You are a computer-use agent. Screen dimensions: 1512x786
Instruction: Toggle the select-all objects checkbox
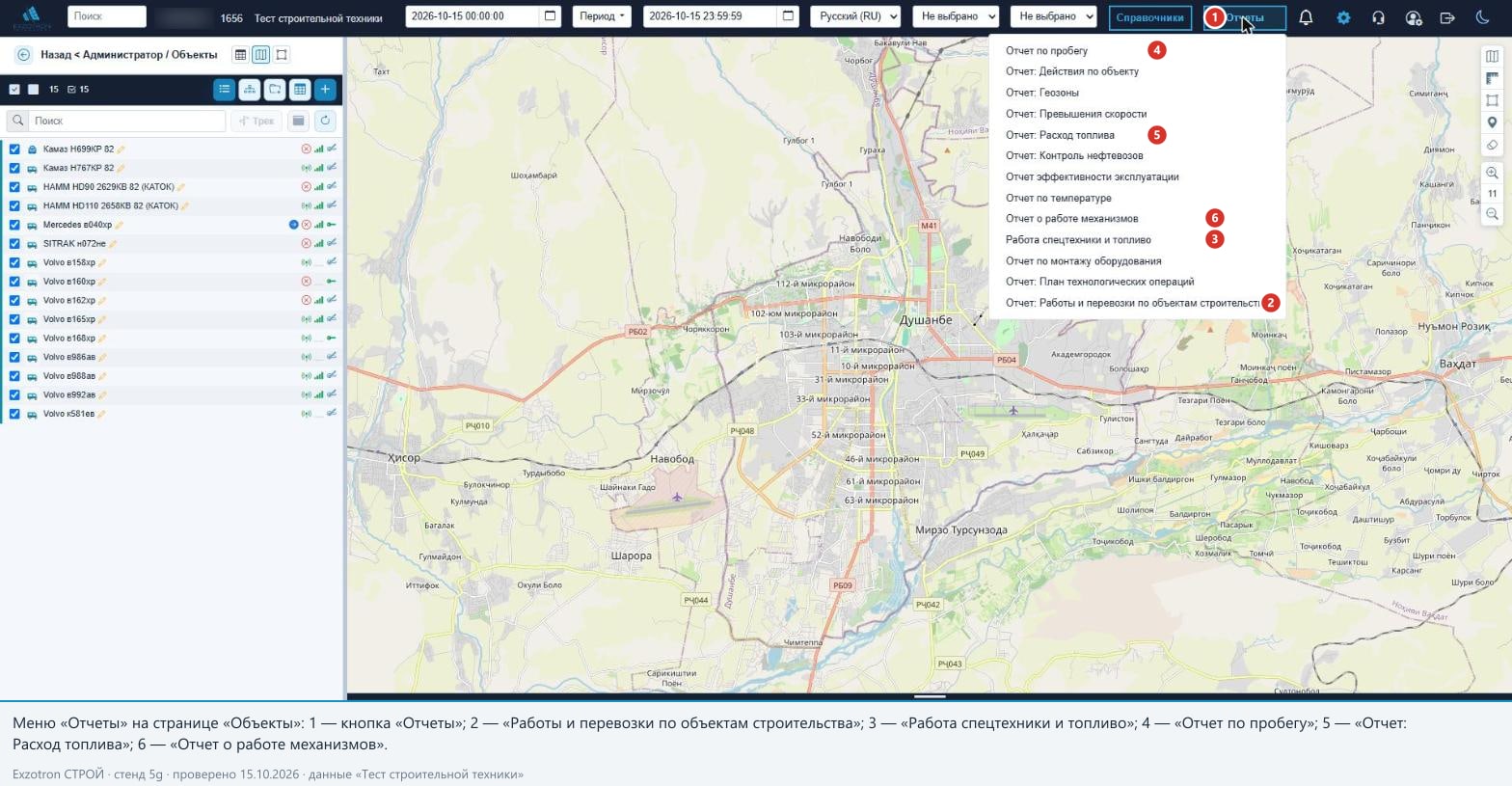(x=14, y=90)
